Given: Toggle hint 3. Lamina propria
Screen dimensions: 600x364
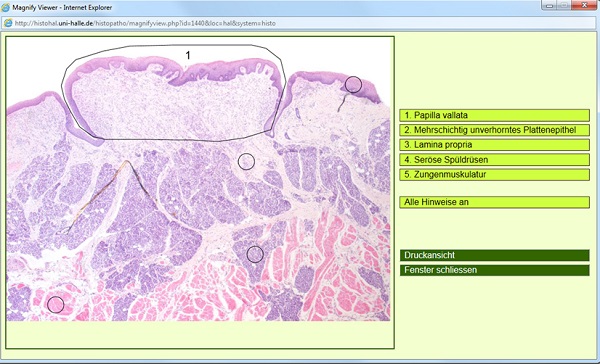Looking at the screenshot, I should [494, 145].
